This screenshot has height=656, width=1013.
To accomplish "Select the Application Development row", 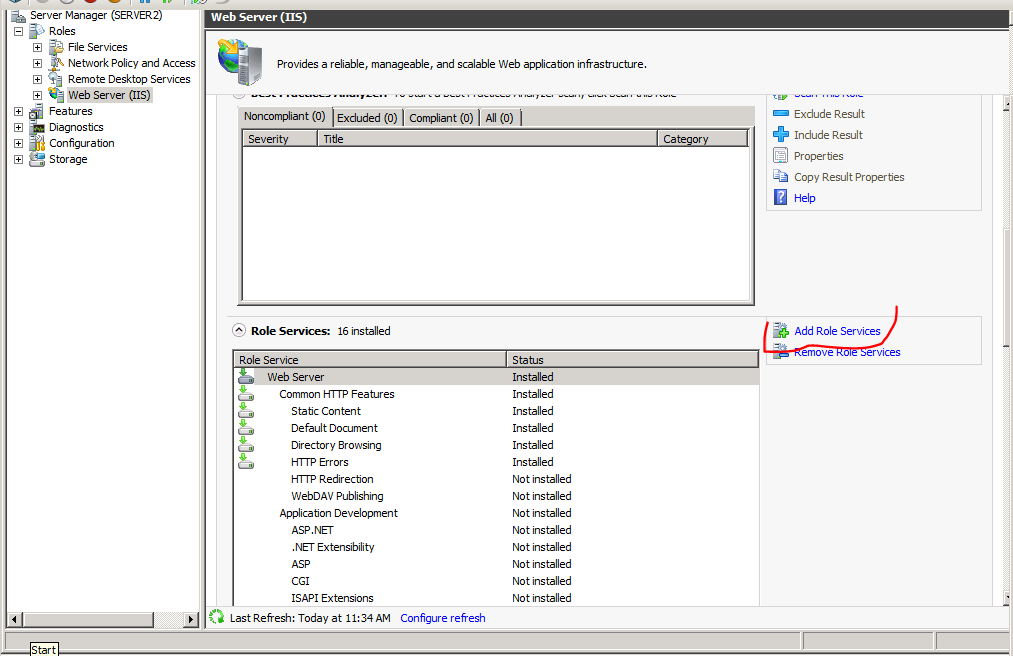I will coord(496,513).
